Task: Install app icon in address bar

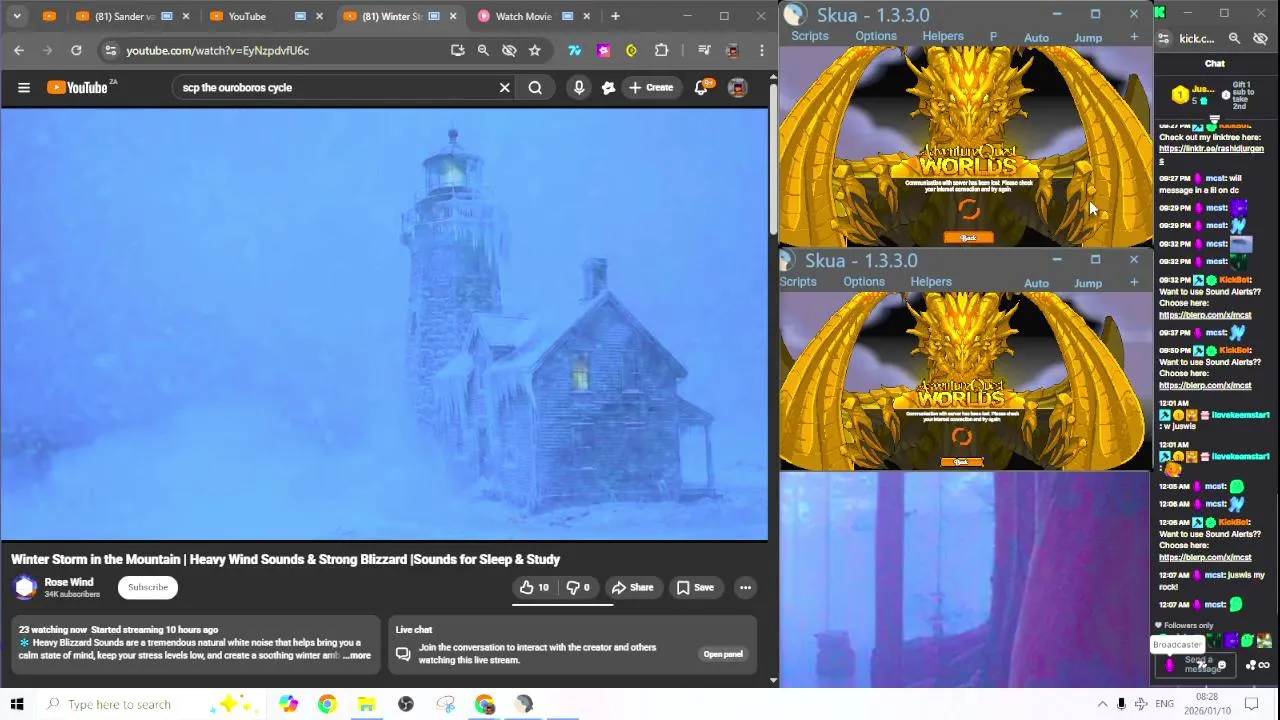Action: [458, 50]
